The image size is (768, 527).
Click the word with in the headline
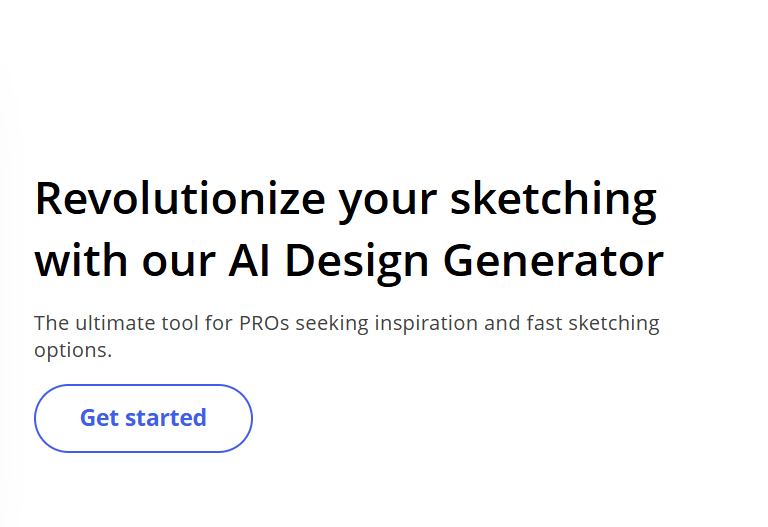coord(75,261)
